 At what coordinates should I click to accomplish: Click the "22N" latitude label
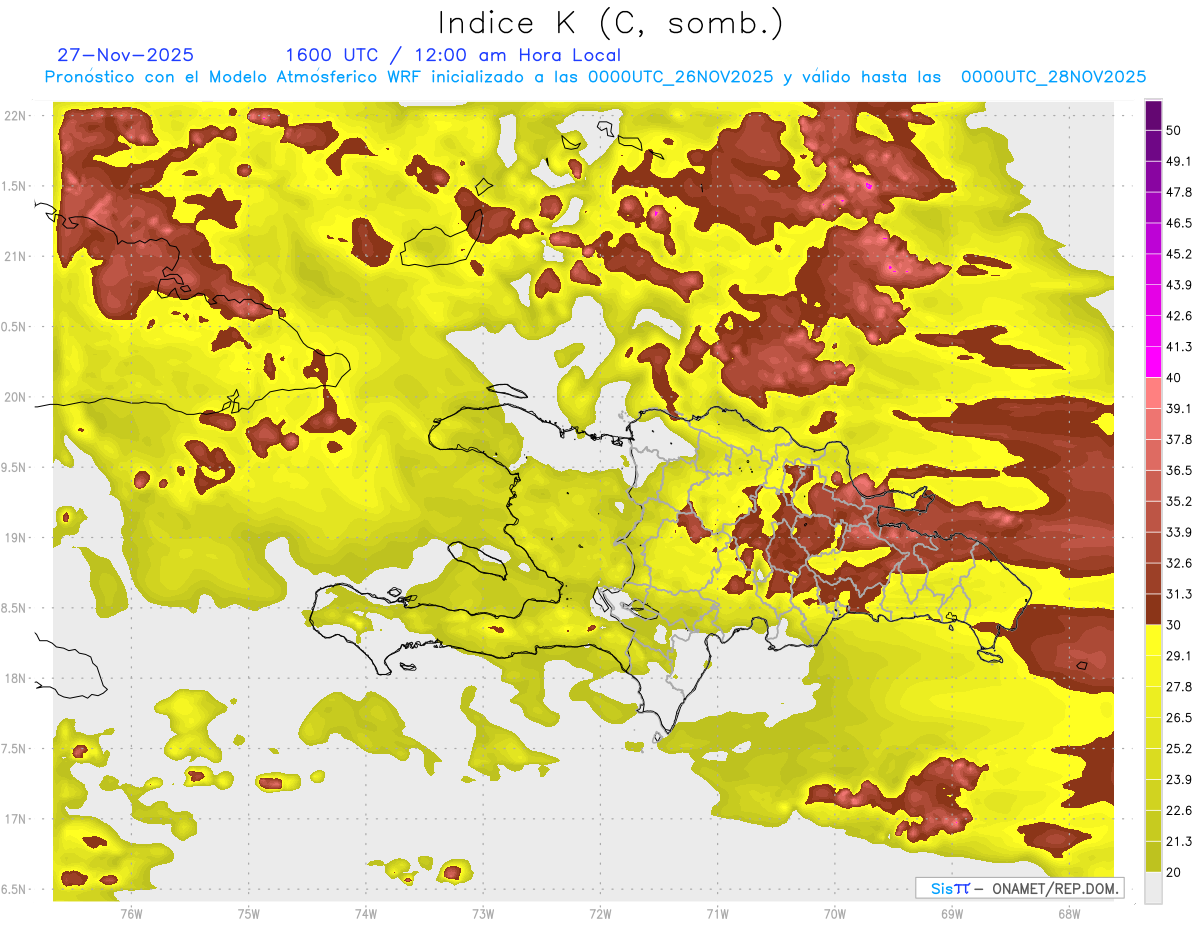tap(17, 116)
